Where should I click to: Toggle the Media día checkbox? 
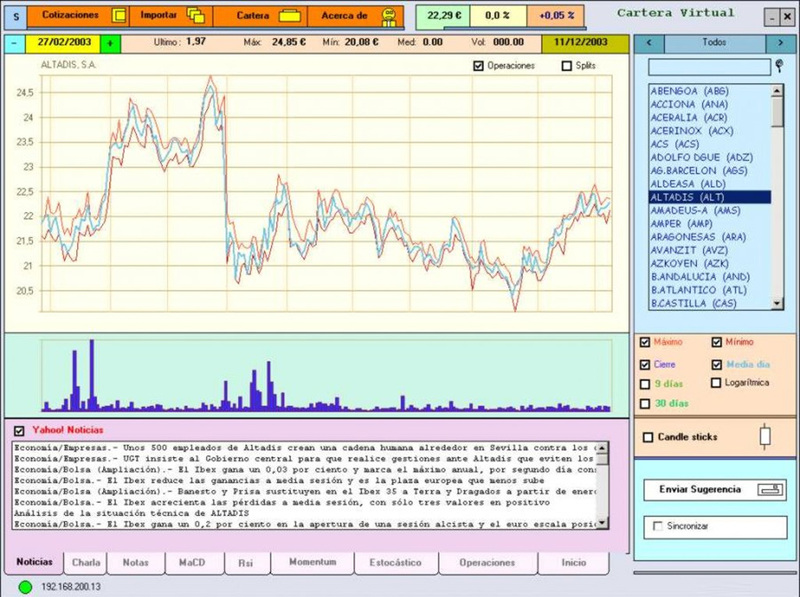coord(717,365)
